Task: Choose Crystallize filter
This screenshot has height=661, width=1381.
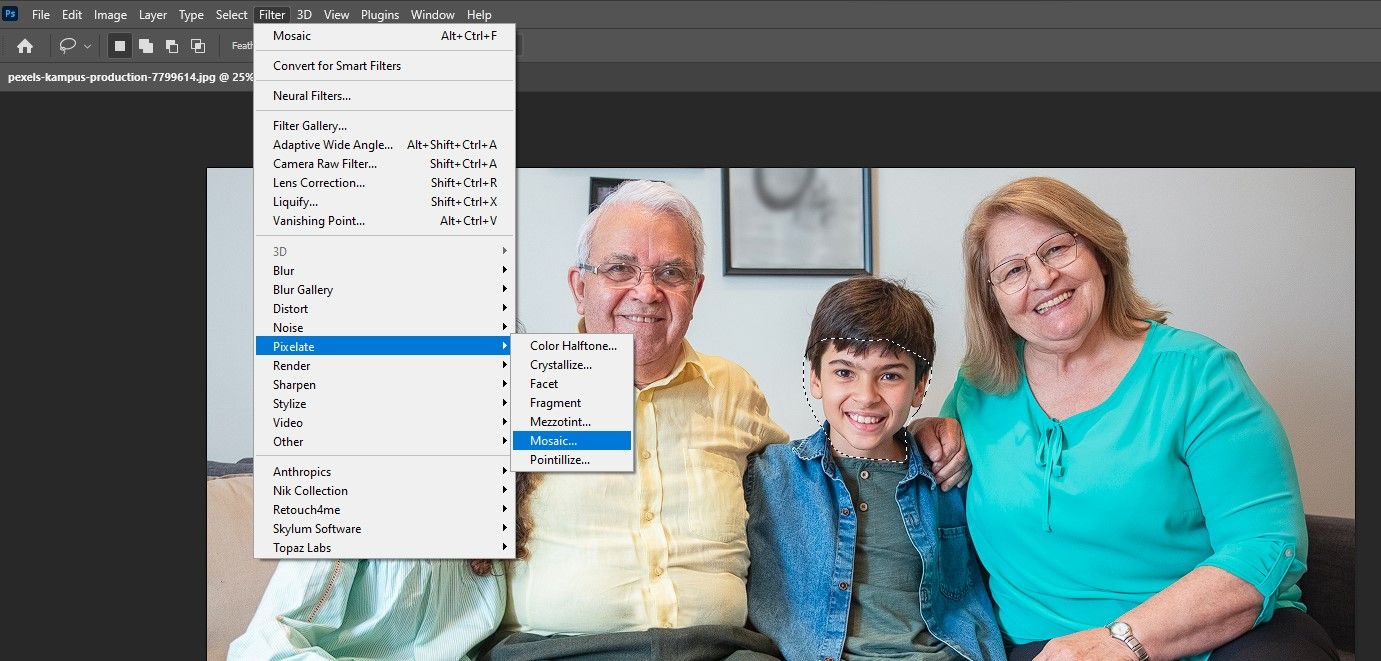Action: click(x=572, y=365)
